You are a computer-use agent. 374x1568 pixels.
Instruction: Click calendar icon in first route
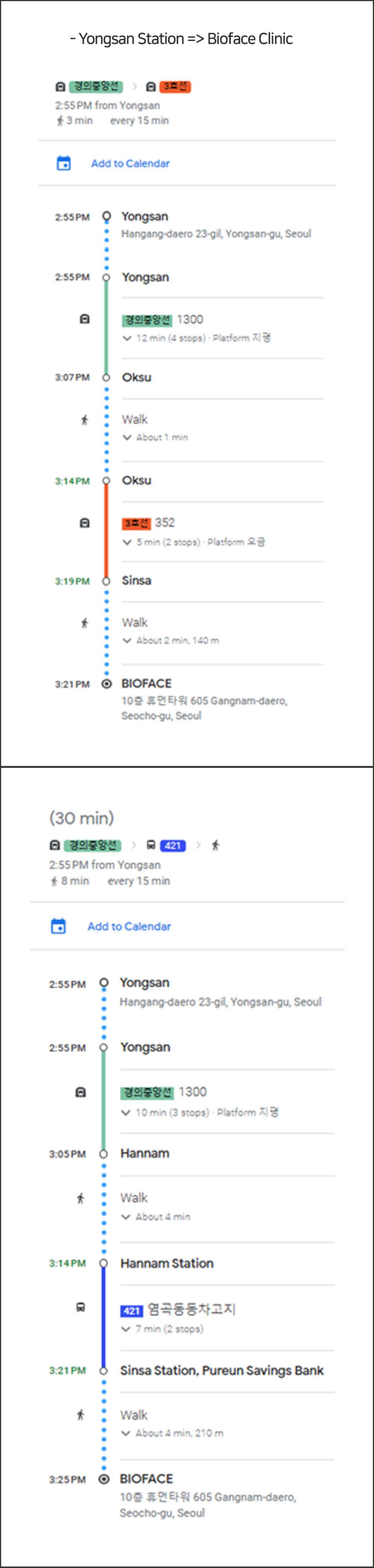pos(63,163)
